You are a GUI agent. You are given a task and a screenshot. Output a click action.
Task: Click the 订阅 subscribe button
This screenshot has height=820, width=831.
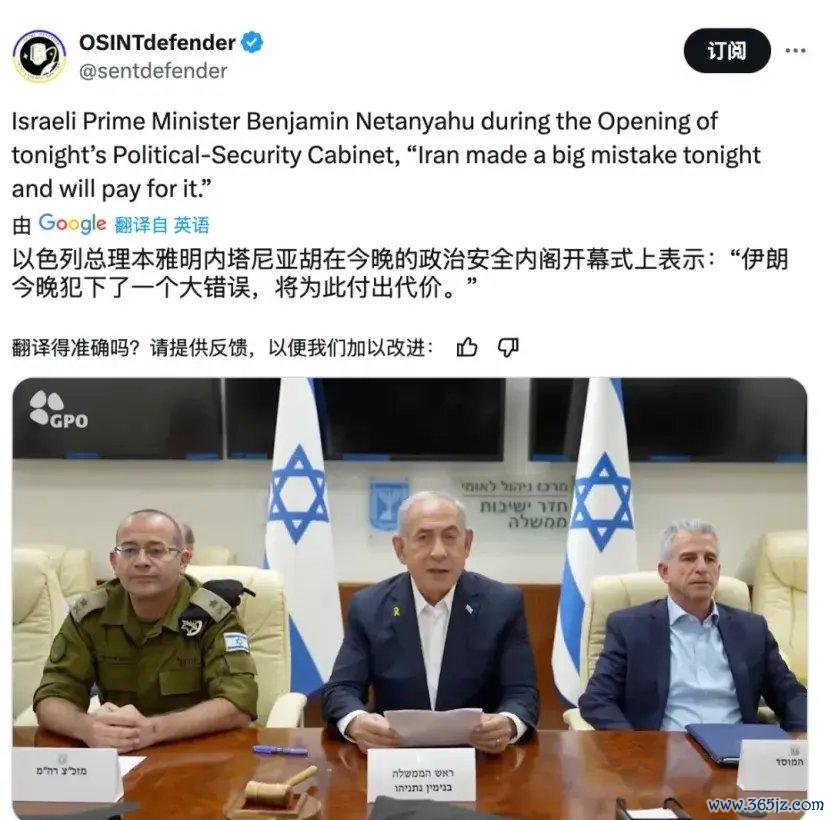727,51
